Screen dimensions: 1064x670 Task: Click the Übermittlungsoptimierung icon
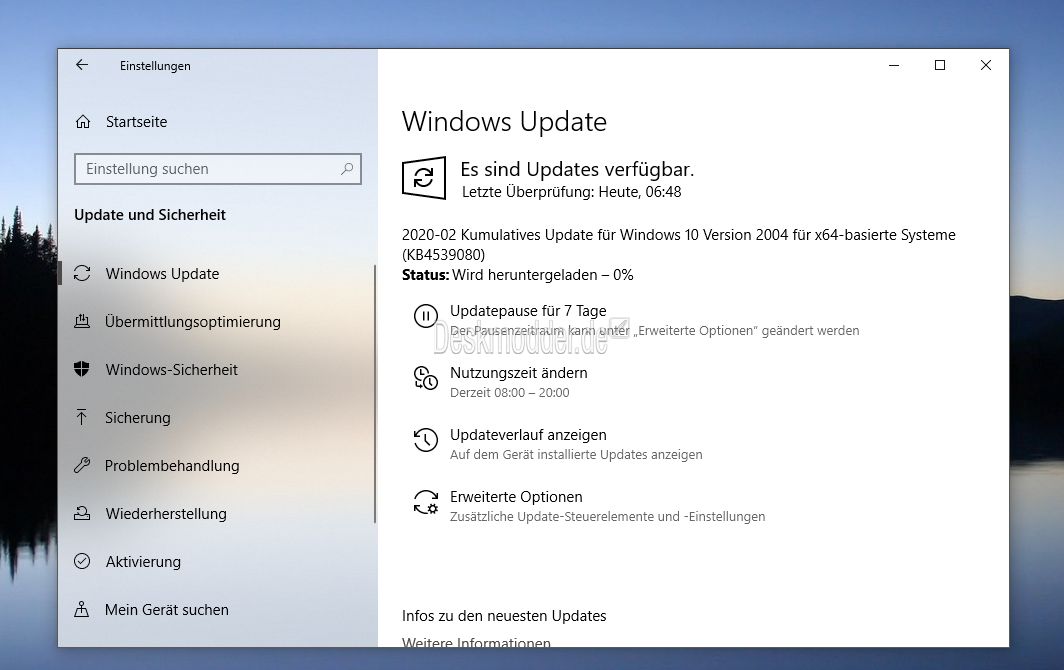[x=82, y=321]
